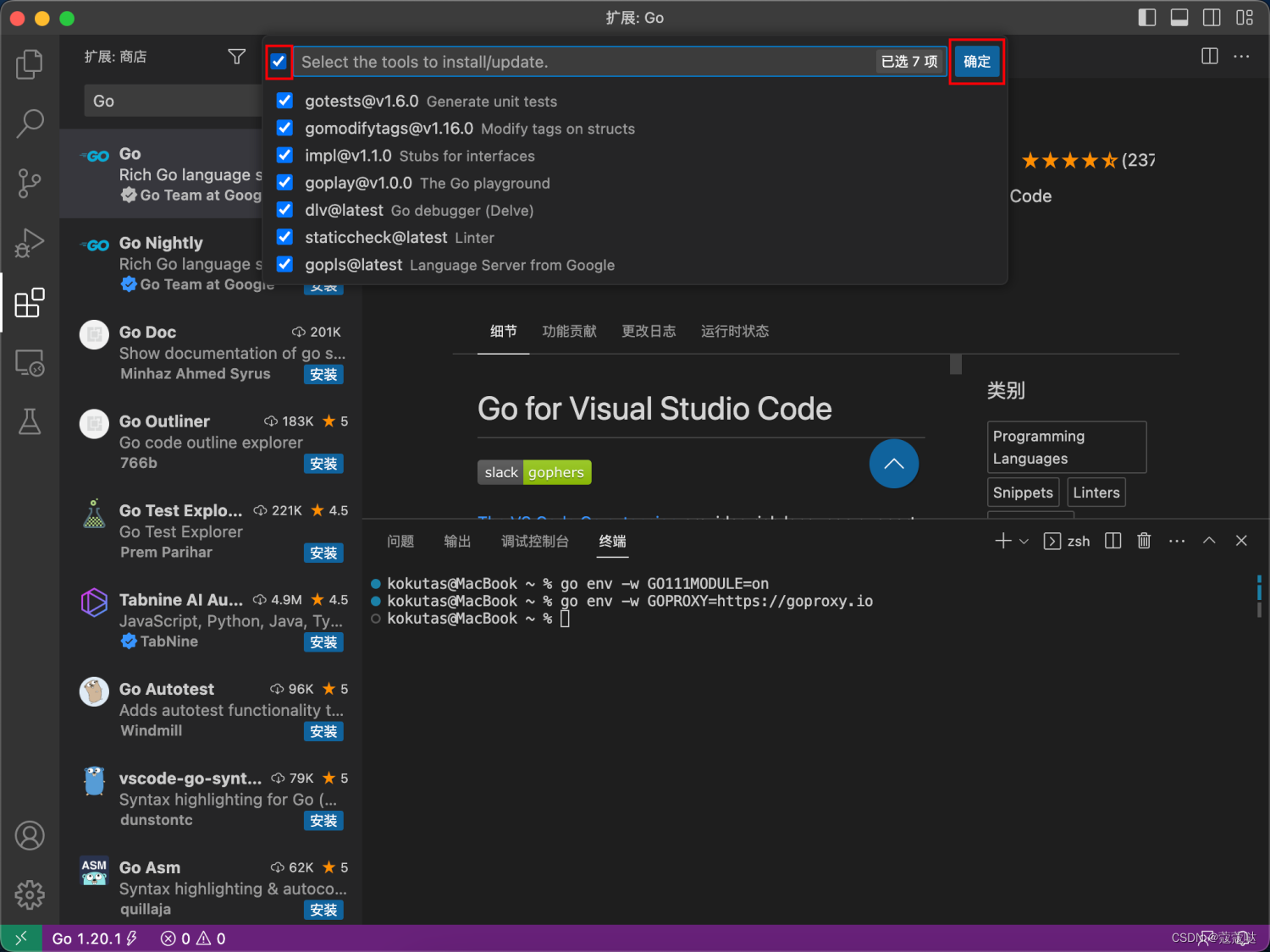Open the Run and Debug view
Viewport: 1270px width, 952px height.
pyautogui.click(x=30, y=243)
